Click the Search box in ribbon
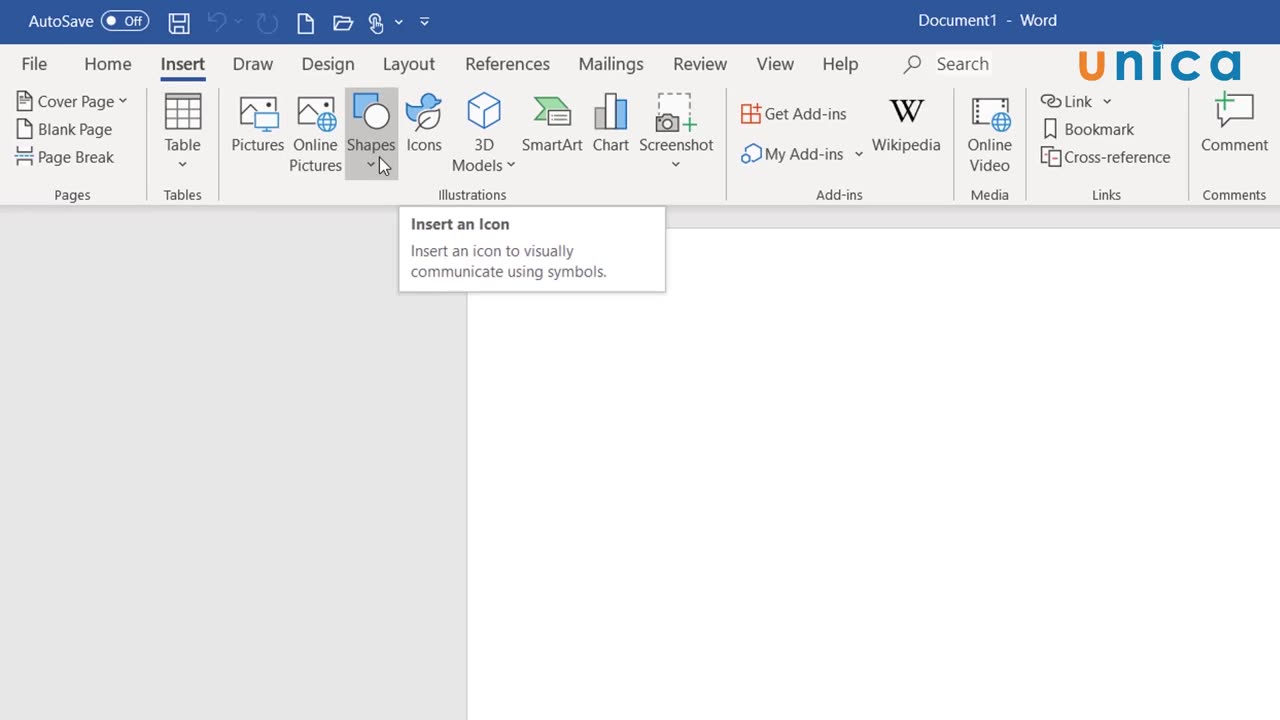The height and width of the screenshot is (720, 1280). point(947,64)
